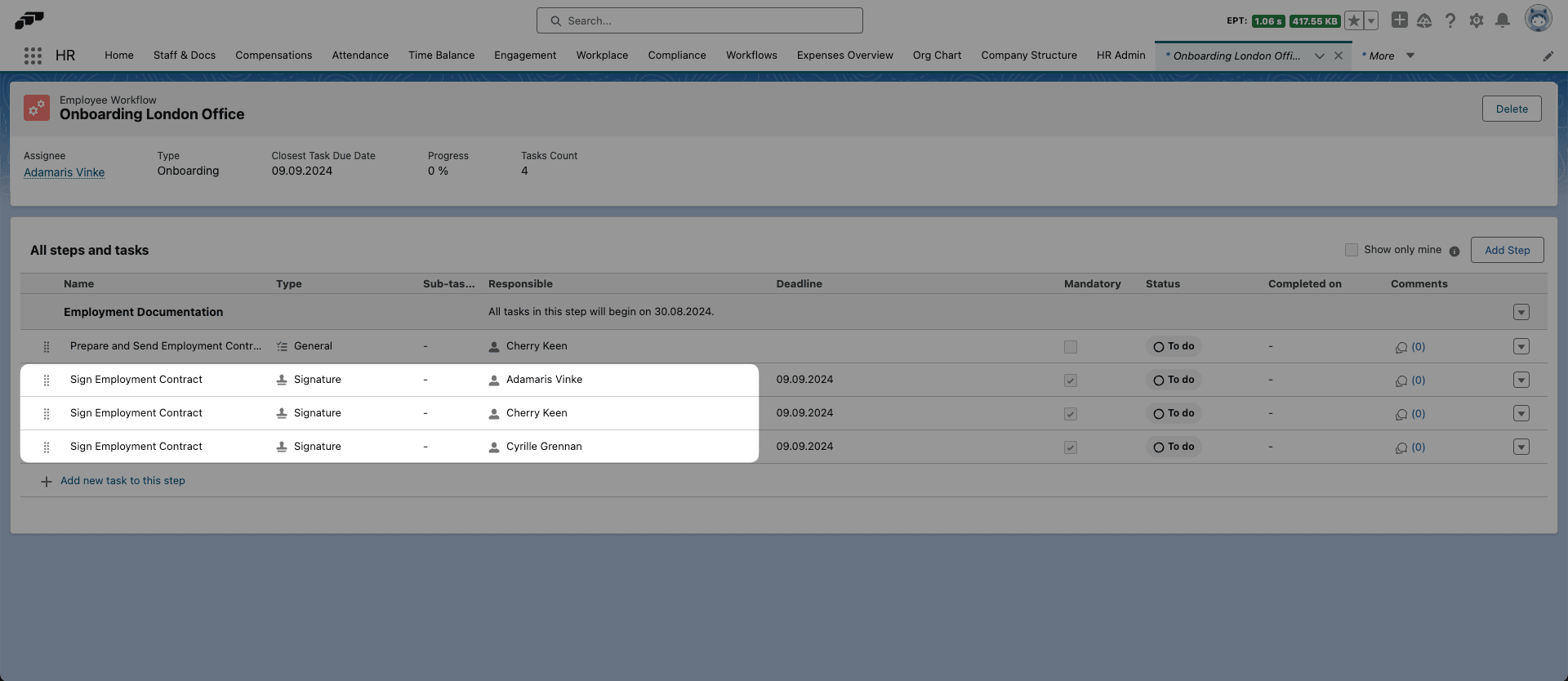1568x681 pixels.
Task: Click the Trailhead guidance center icon
Action: tap(1424, 20)
